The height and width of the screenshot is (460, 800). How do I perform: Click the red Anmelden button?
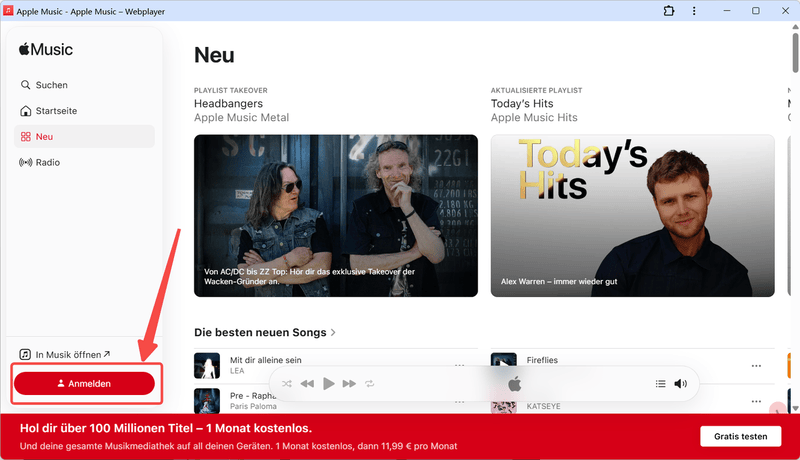[84, 384]
